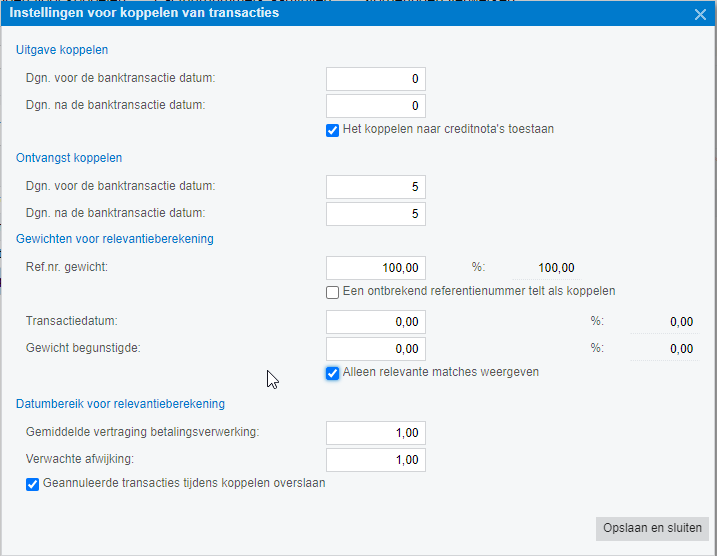Click 'Gemiddelde vertraging betalingsverwerking:' label

point(143,432)
